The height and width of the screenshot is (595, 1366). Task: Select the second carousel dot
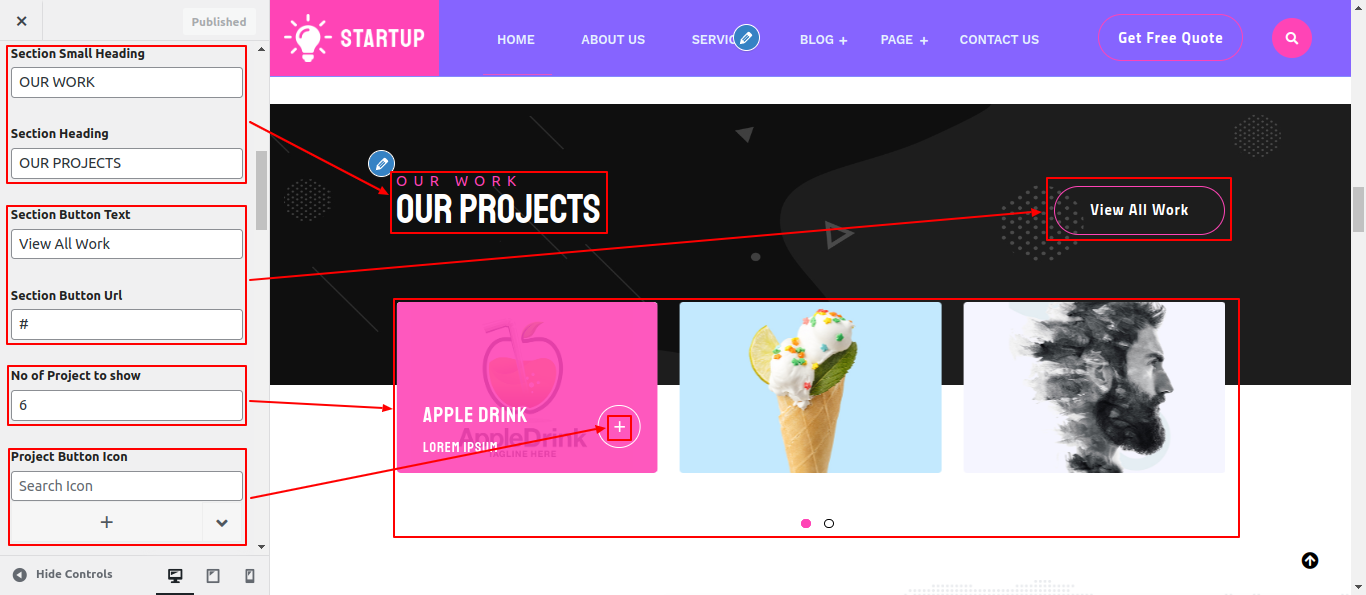click(x=829, y=523)
